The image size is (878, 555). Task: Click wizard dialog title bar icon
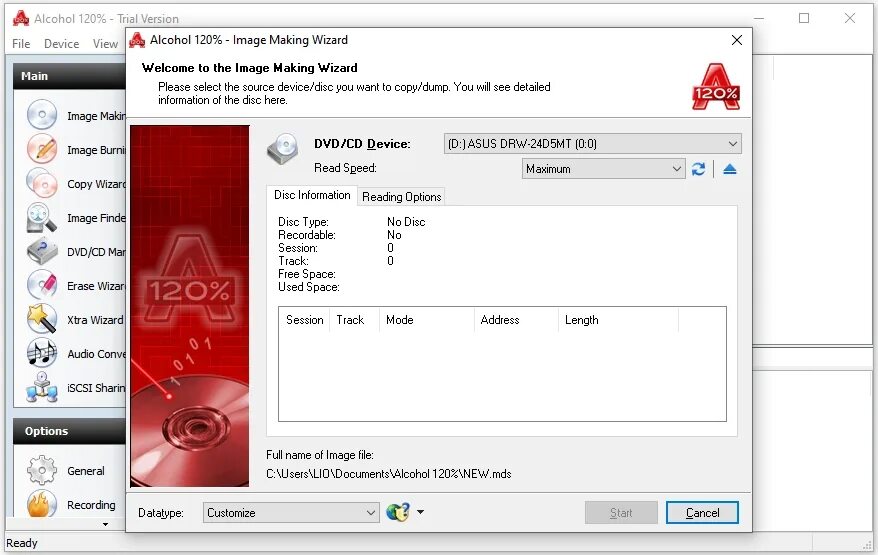tap(137, 40)
